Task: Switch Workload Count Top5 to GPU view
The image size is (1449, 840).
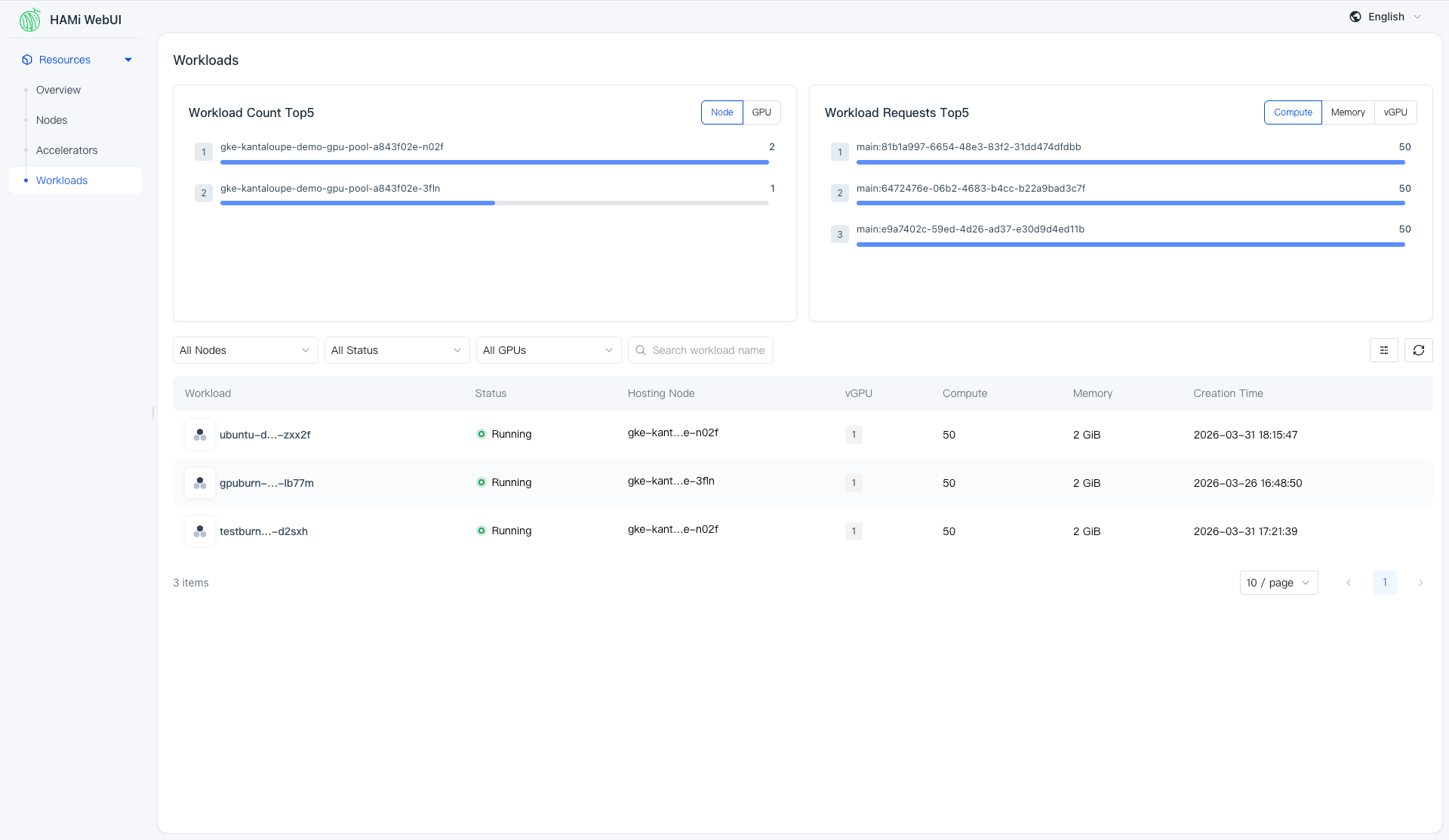Action: pyautogui.click(x=761, y=112)
